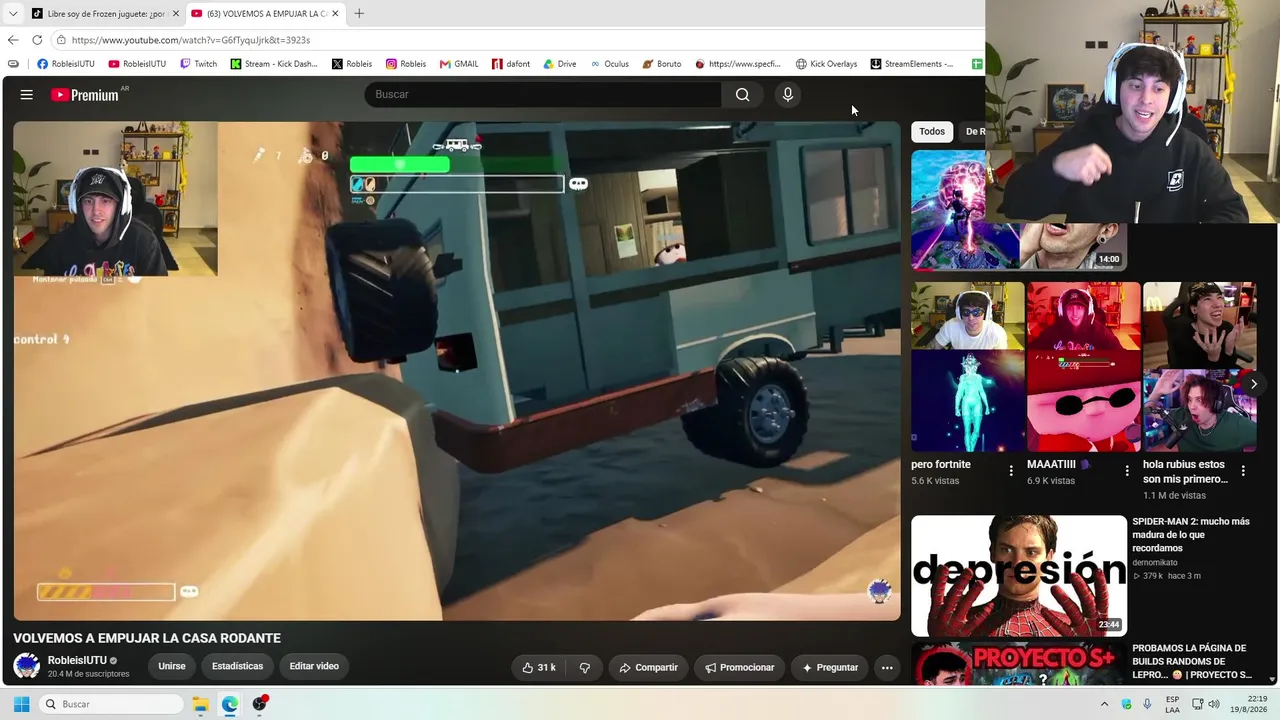1280x720 pixels.
Task: Open the browser tab list dropdown
Action: [x=13, y=14]
